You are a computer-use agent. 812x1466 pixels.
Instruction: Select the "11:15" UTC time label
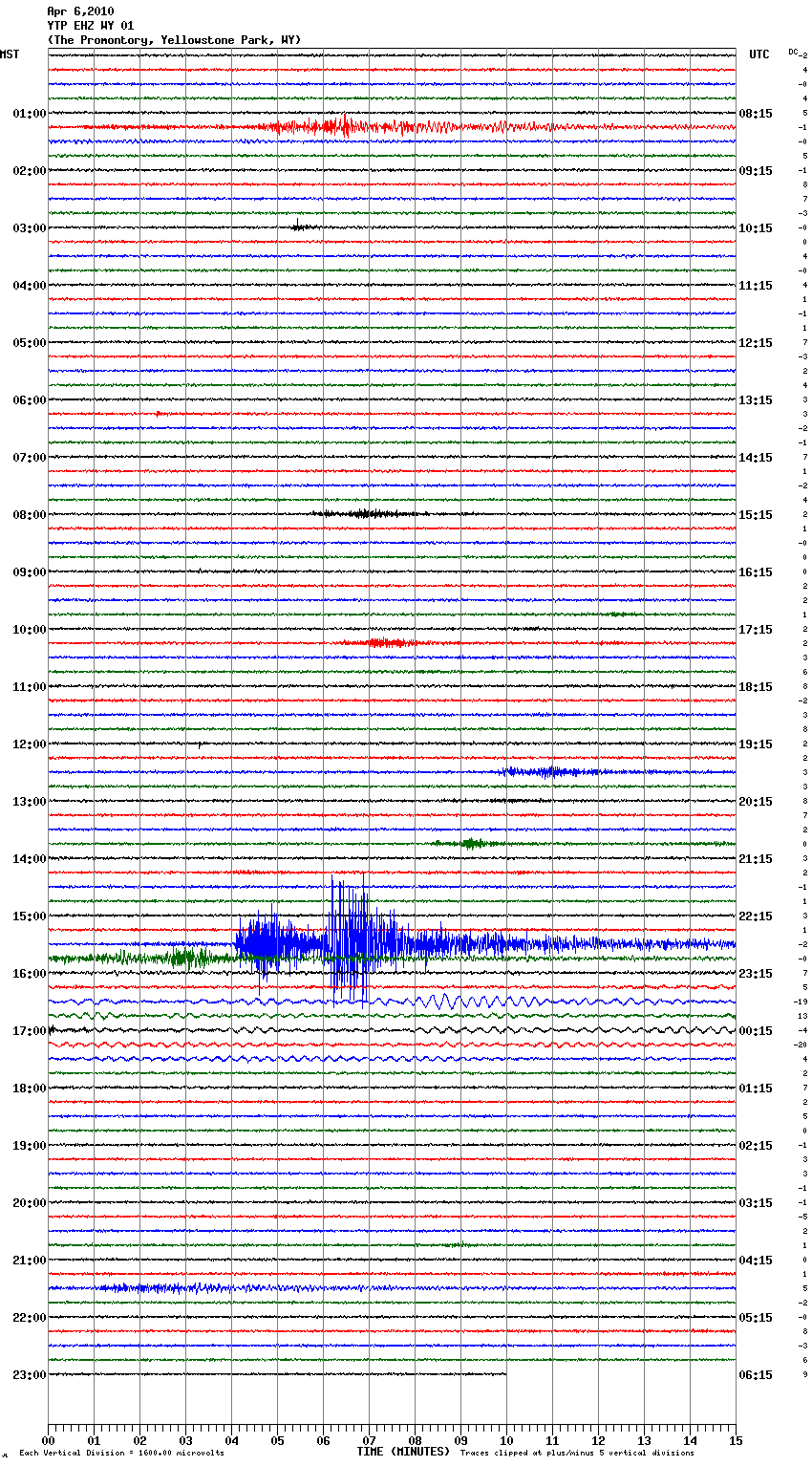click(756, 286)
